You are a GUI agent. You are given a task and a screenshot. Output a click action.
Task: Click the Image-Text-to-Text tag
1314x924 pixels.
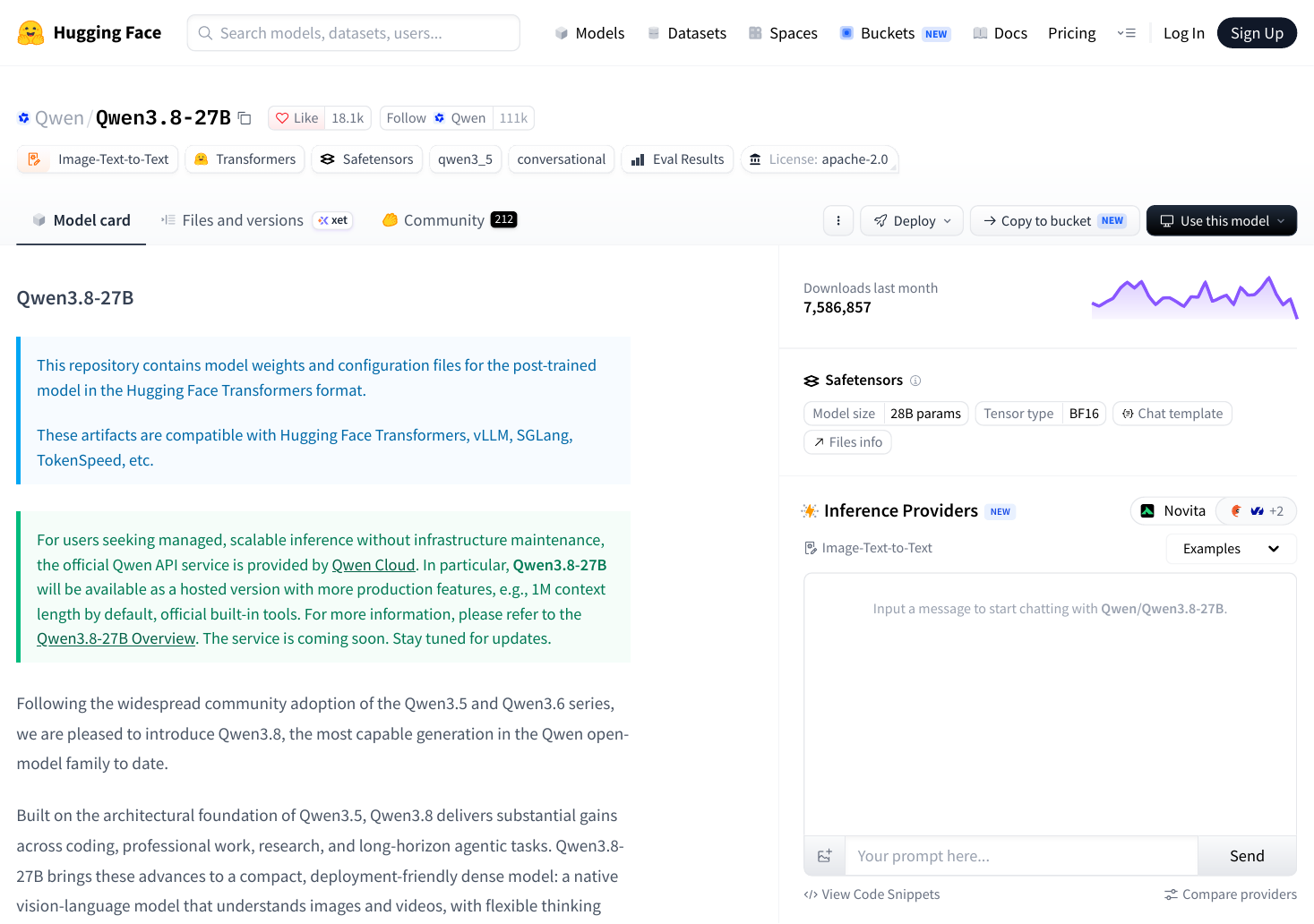[x=98, y=159]
